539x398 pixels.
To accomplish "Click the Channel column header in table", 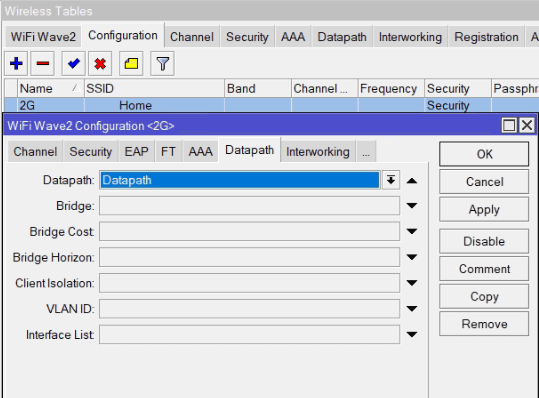I will coord(324,89).
